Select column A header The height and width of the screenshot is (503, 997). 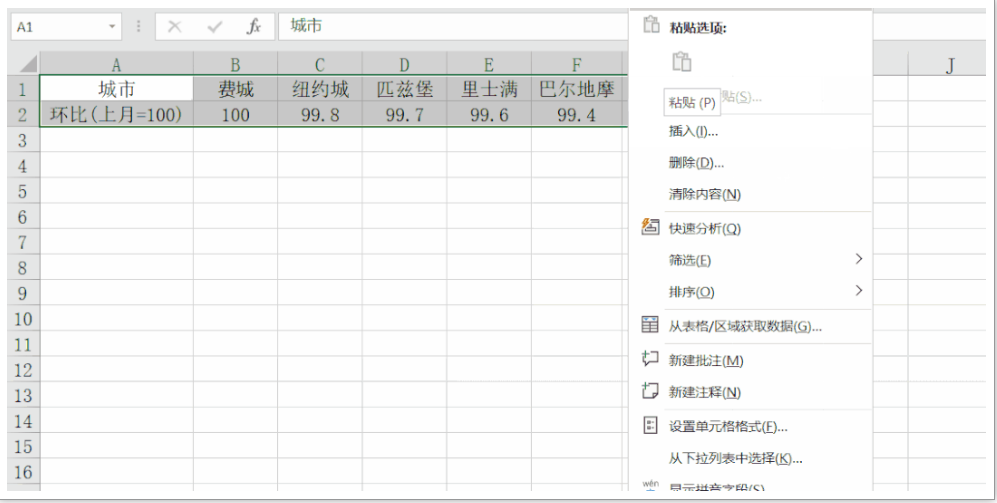tap(116, 64)
